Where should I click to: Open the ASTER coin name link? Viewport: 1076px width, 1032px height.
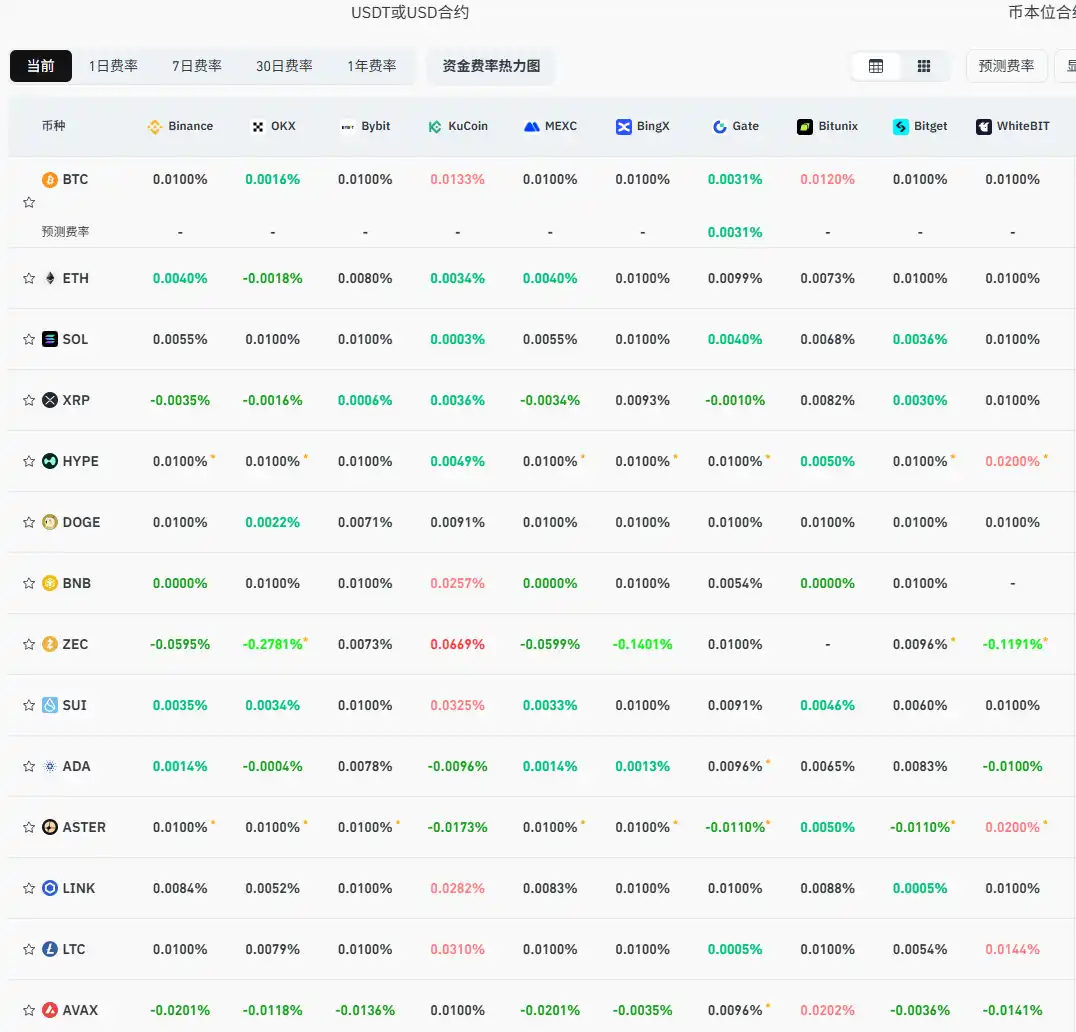[84, 828]
